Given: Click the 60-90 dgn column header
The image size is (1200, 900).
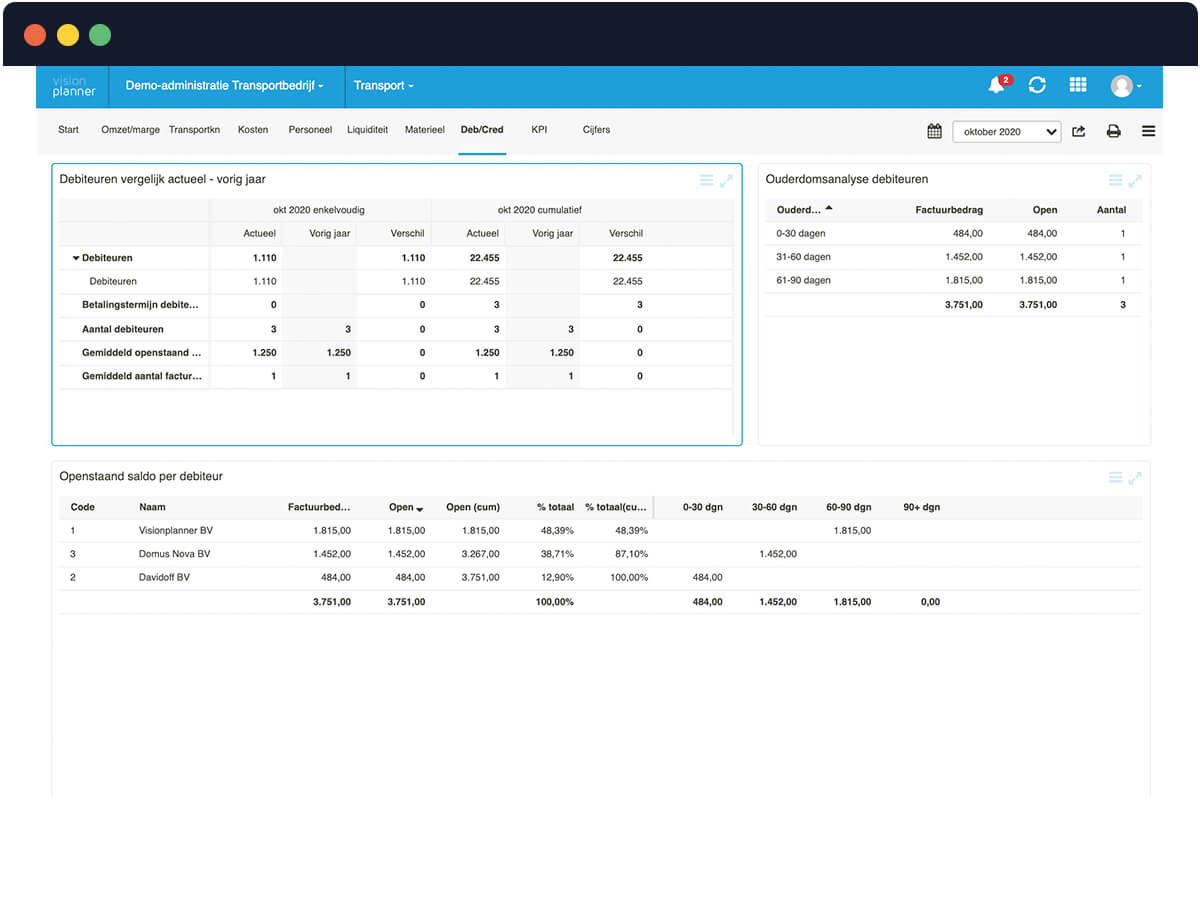Looking at the screenshot, I should 848,507.
